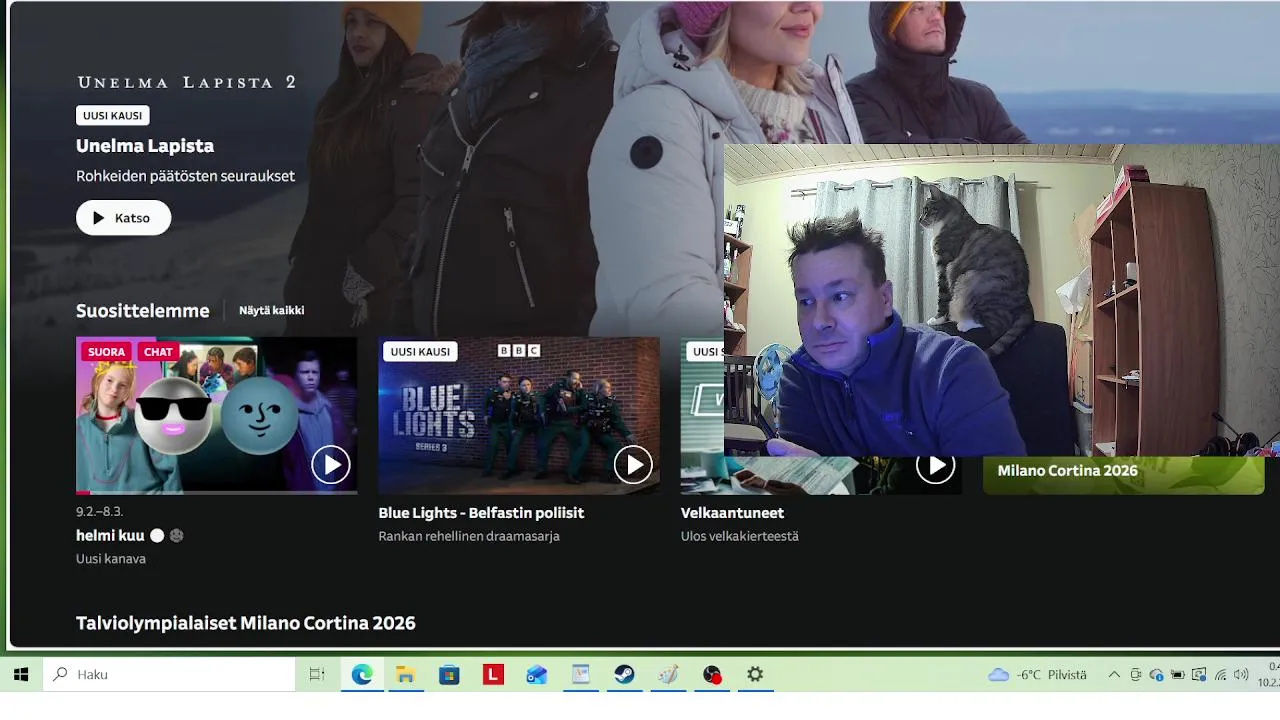
Task: Open the Outlook mail app in the taskbar
Action: click(537, 675)
